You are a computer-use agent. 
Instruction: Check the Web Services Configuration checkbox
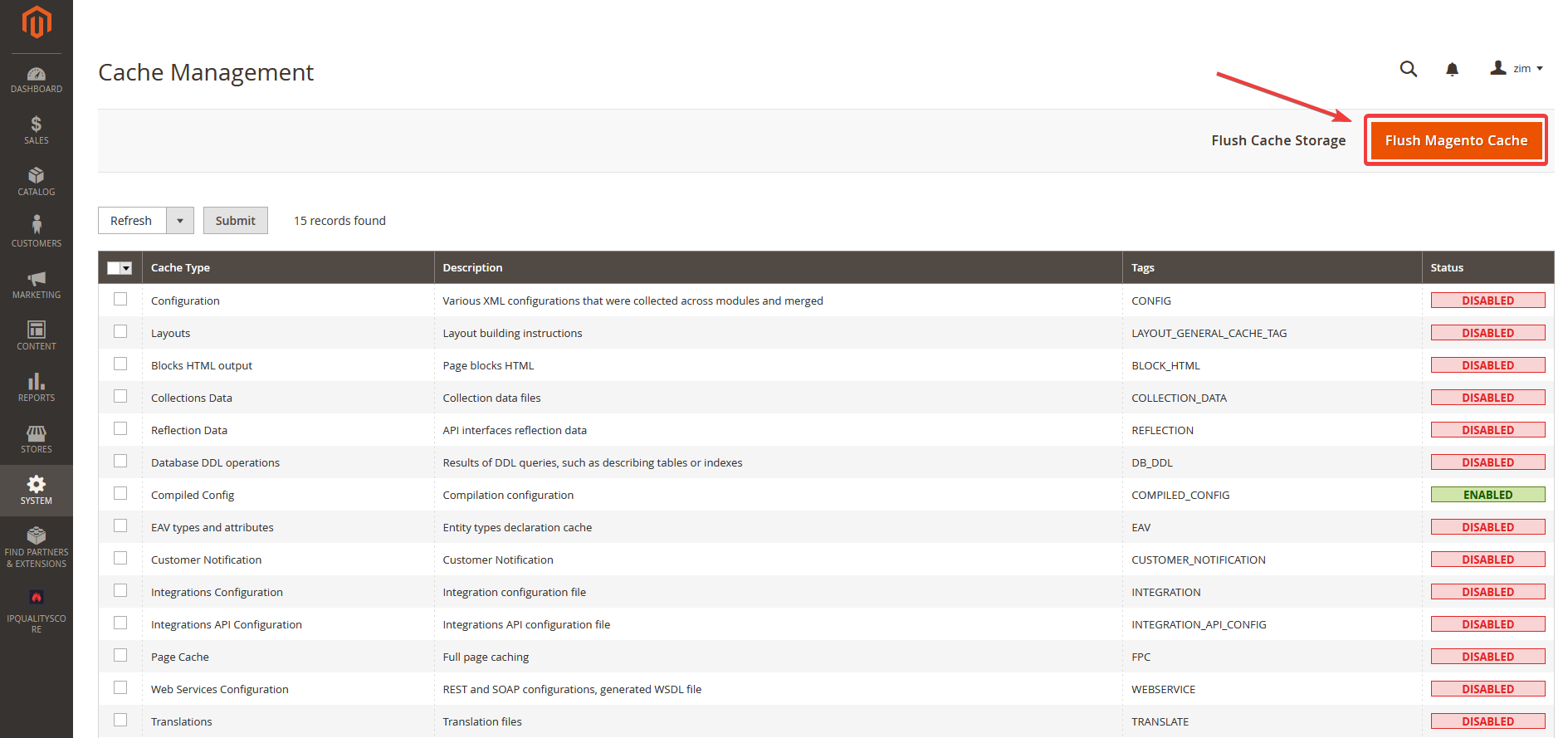[120, 687]
